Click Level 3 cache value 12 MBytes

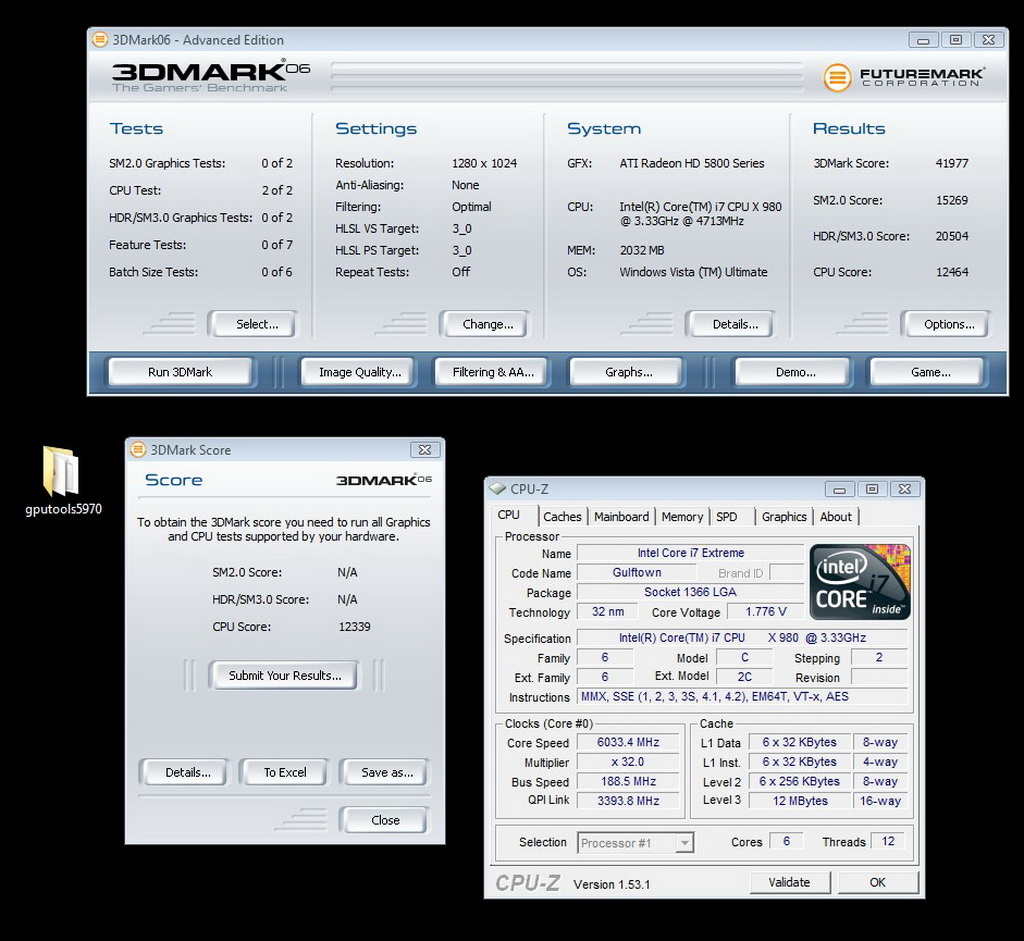(x=799, y=801)
